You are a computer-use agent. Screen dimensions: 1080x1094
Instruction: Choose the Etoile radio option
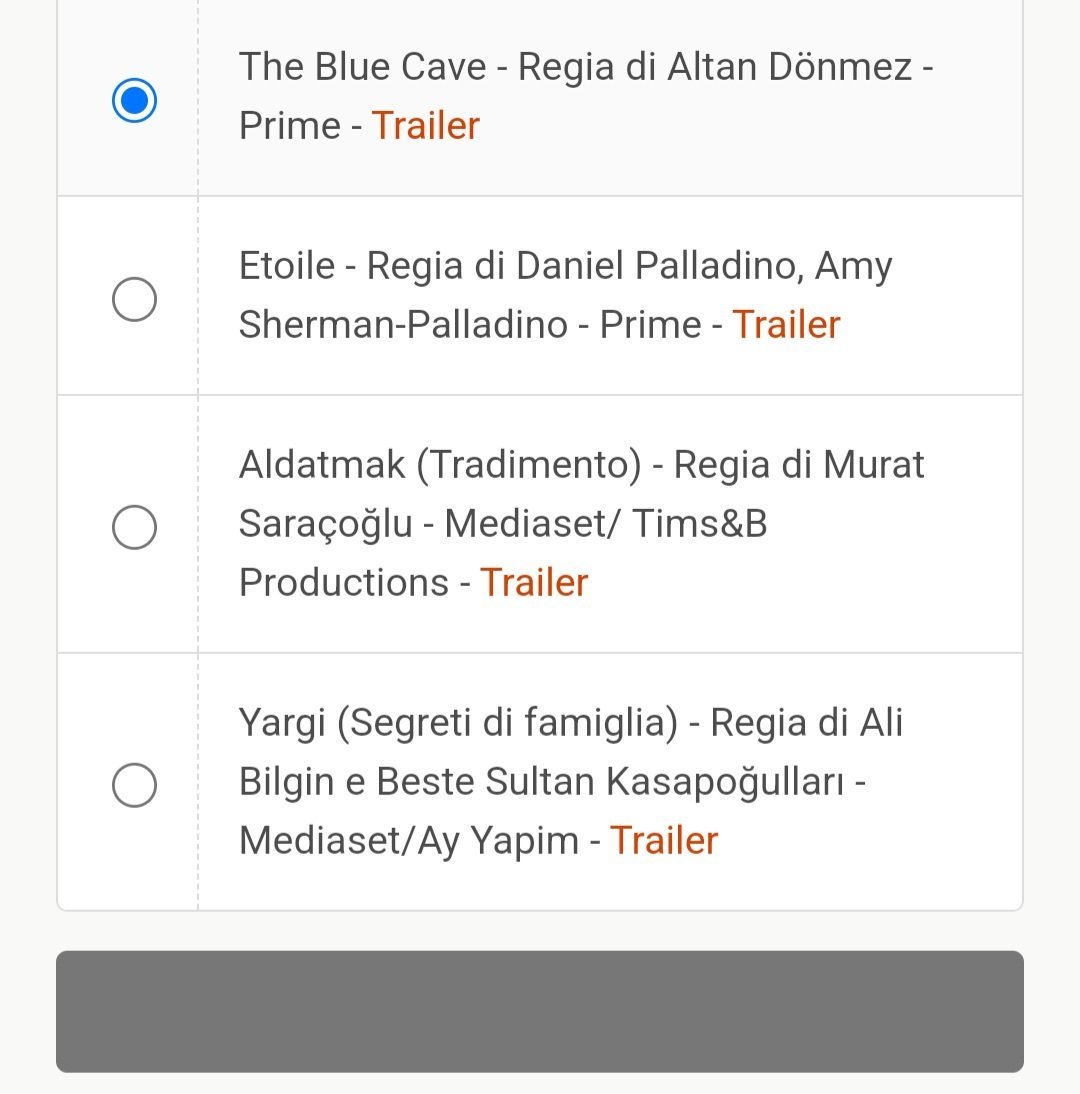coord(134,299)
